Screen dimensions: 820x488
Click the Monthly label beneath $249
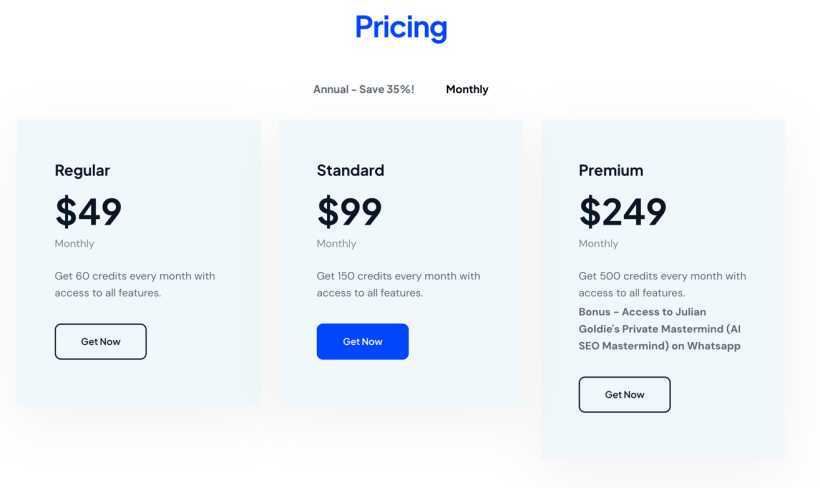[x=598, y=243]
